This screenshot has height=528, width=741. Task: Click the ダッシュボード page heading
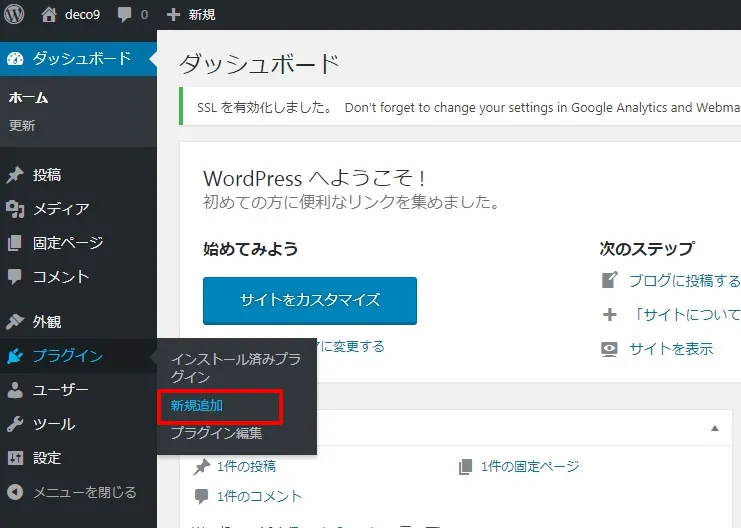pyautogui.click(x=259, y=64)
